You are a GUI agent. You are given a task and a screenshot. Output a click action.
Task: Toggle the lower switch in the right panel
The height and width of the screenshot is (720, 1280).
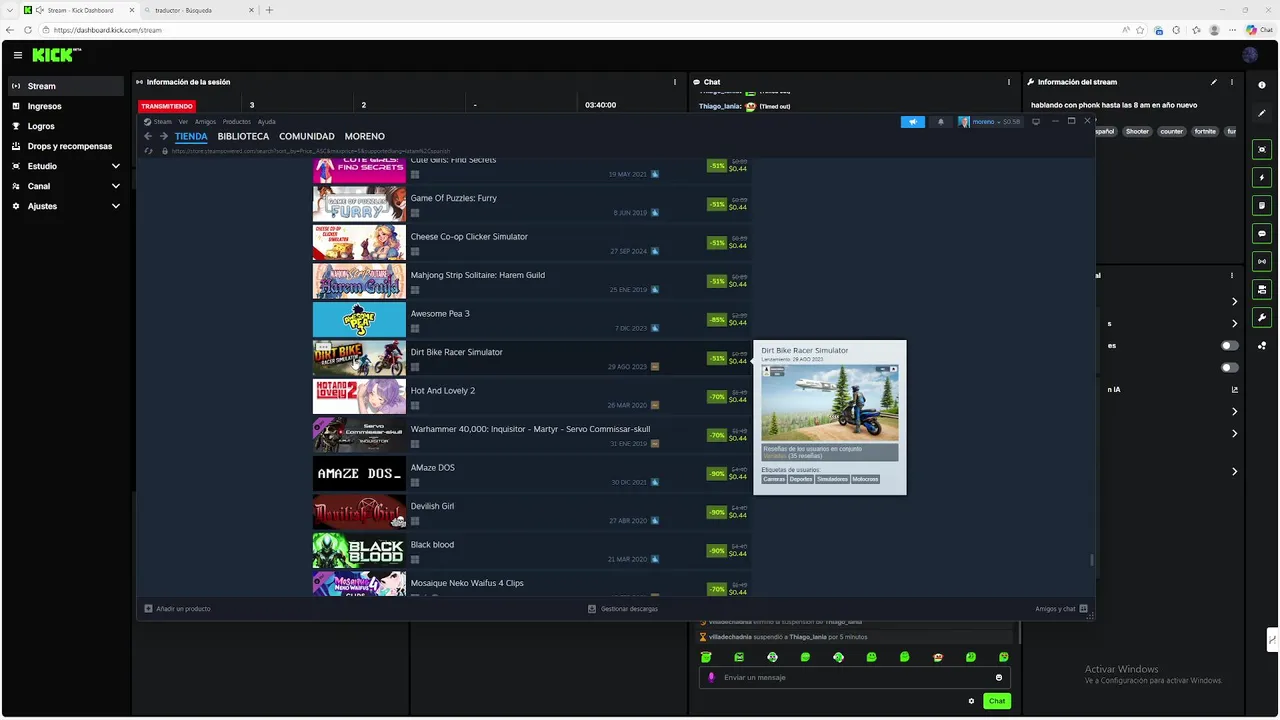point(1229,367)
